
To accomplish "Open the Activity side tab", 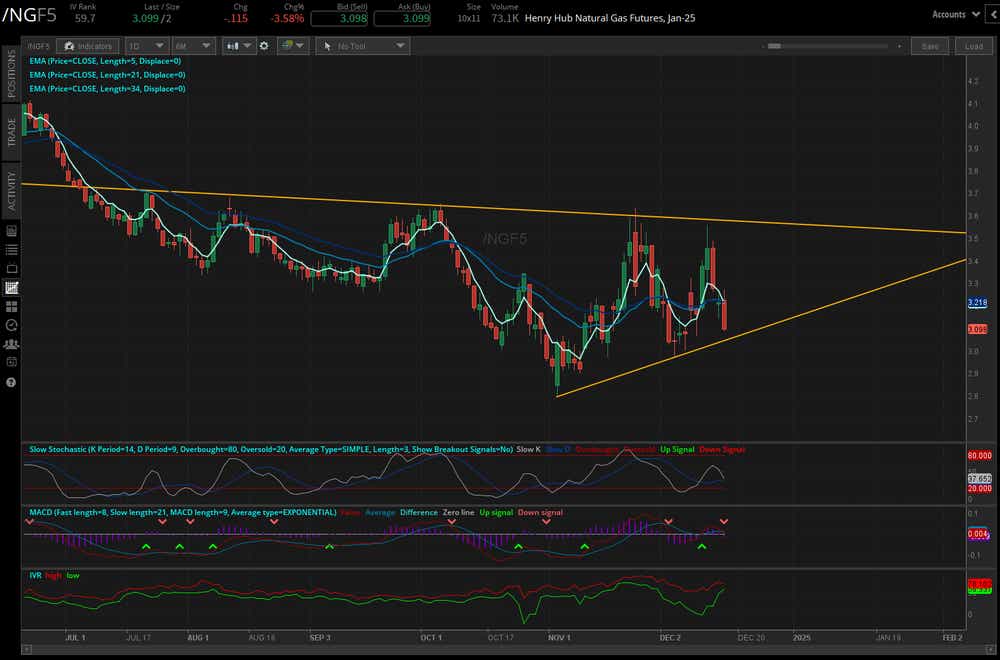I will tap(12, 191).
